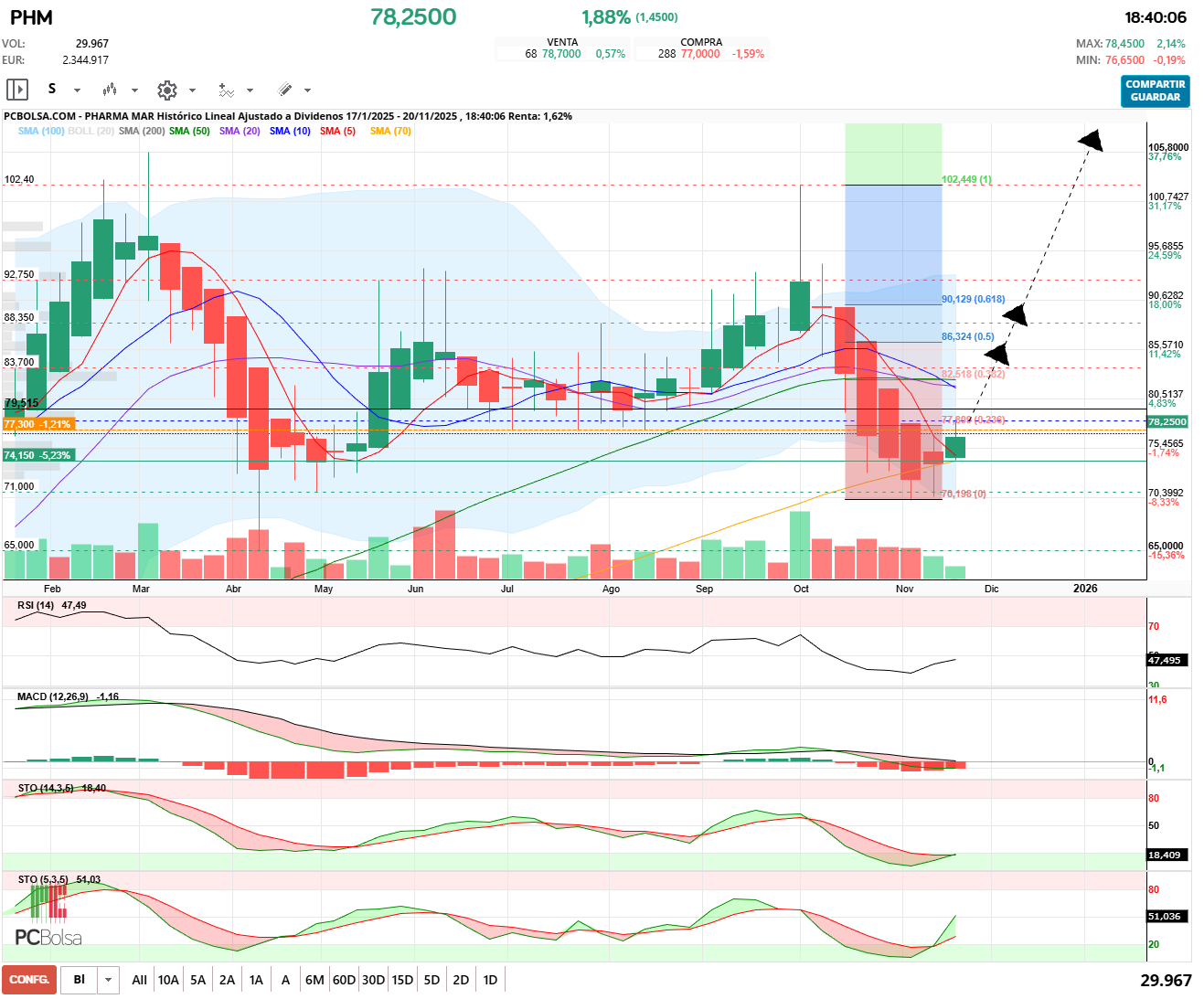Click the PCBolsa logo
Screen dimensions: 1204x999
point(48,937)
